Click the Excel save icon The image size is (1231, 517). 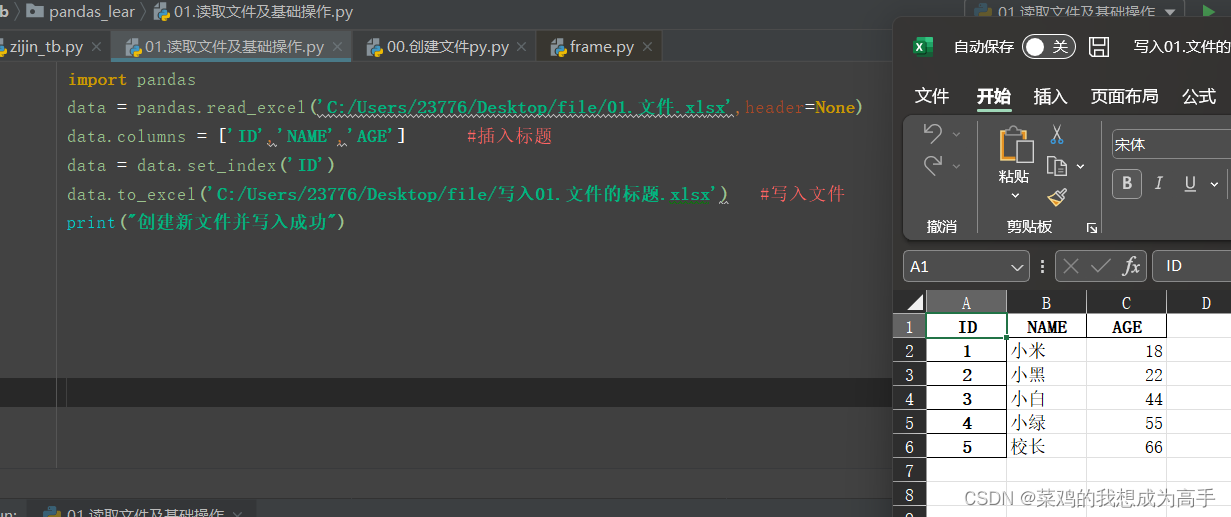coord(1099,47)
